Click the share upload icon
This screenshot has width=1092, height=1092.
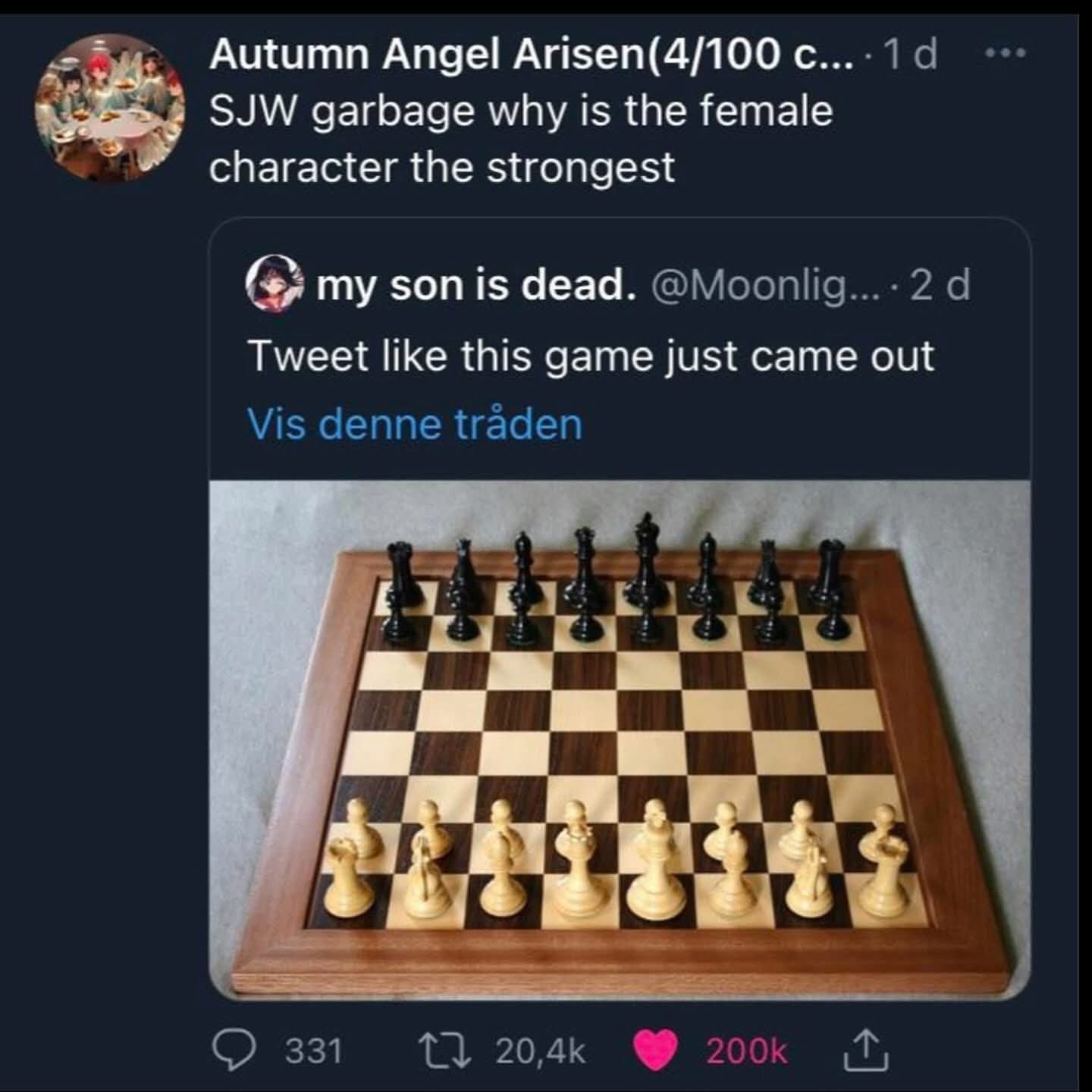pyautogui.click(x=868, y=1050)
